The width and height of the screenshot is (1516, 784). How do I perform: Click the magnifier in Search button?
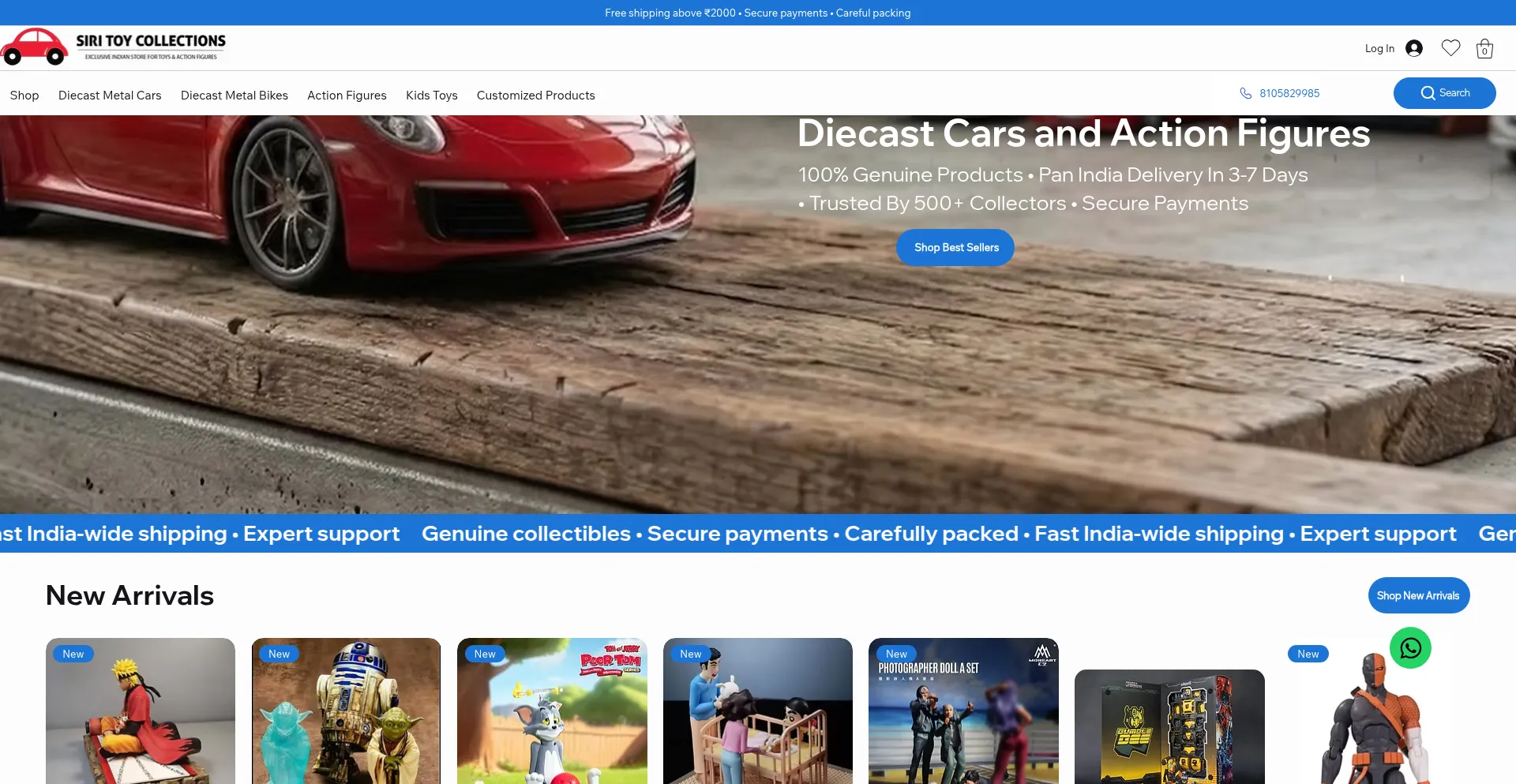tap(1428, 93)
